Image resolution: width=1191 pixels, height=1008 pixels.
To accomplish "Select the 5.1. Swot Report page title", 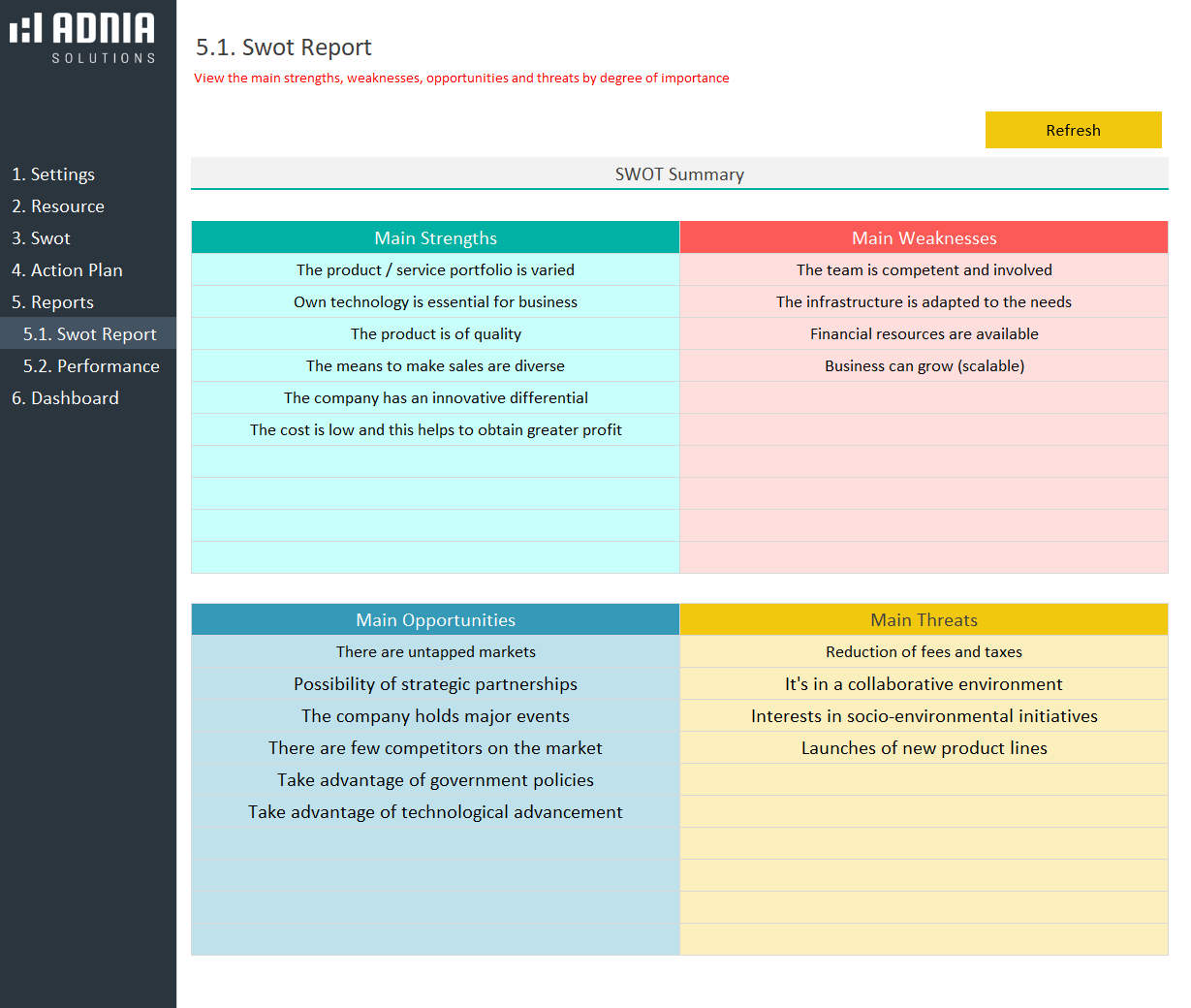I will (284, 47).
